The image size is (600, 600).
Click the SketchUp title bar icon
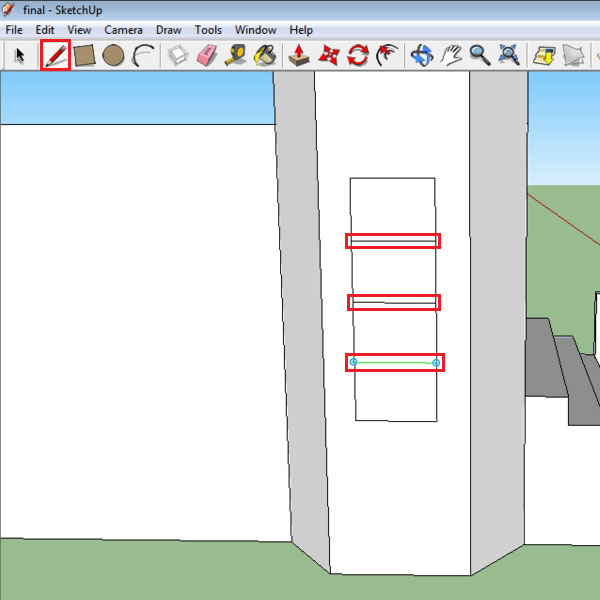(8, 10)
